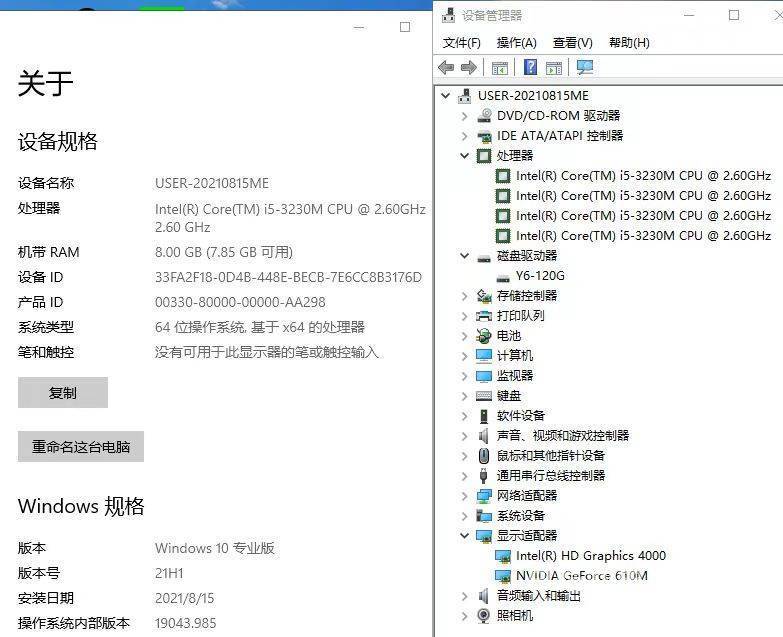Collapse the 显示适配器 node
Image resolution: width=783 pixels, height=637 pixels.
[464, 535]
